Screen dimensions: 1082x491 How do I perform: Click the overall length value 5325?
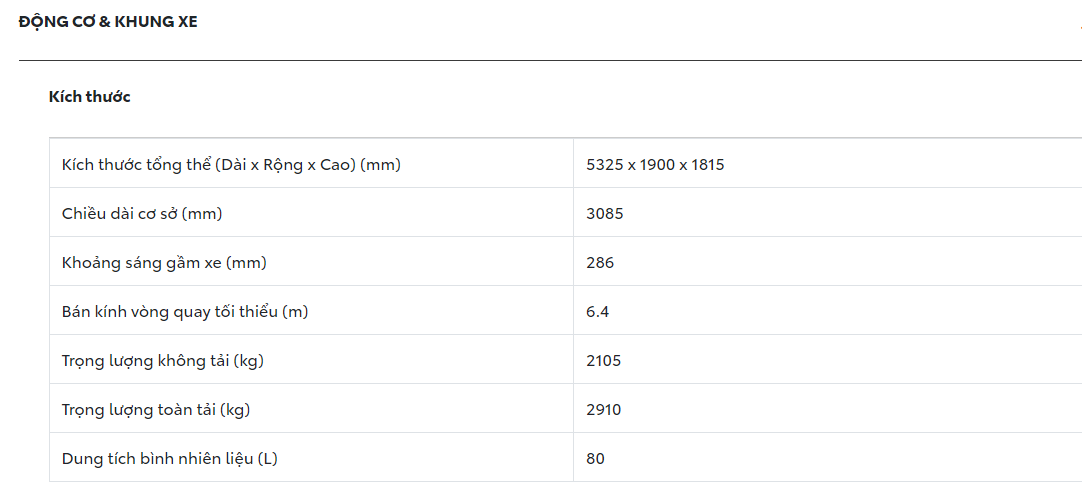click(604, 165)
